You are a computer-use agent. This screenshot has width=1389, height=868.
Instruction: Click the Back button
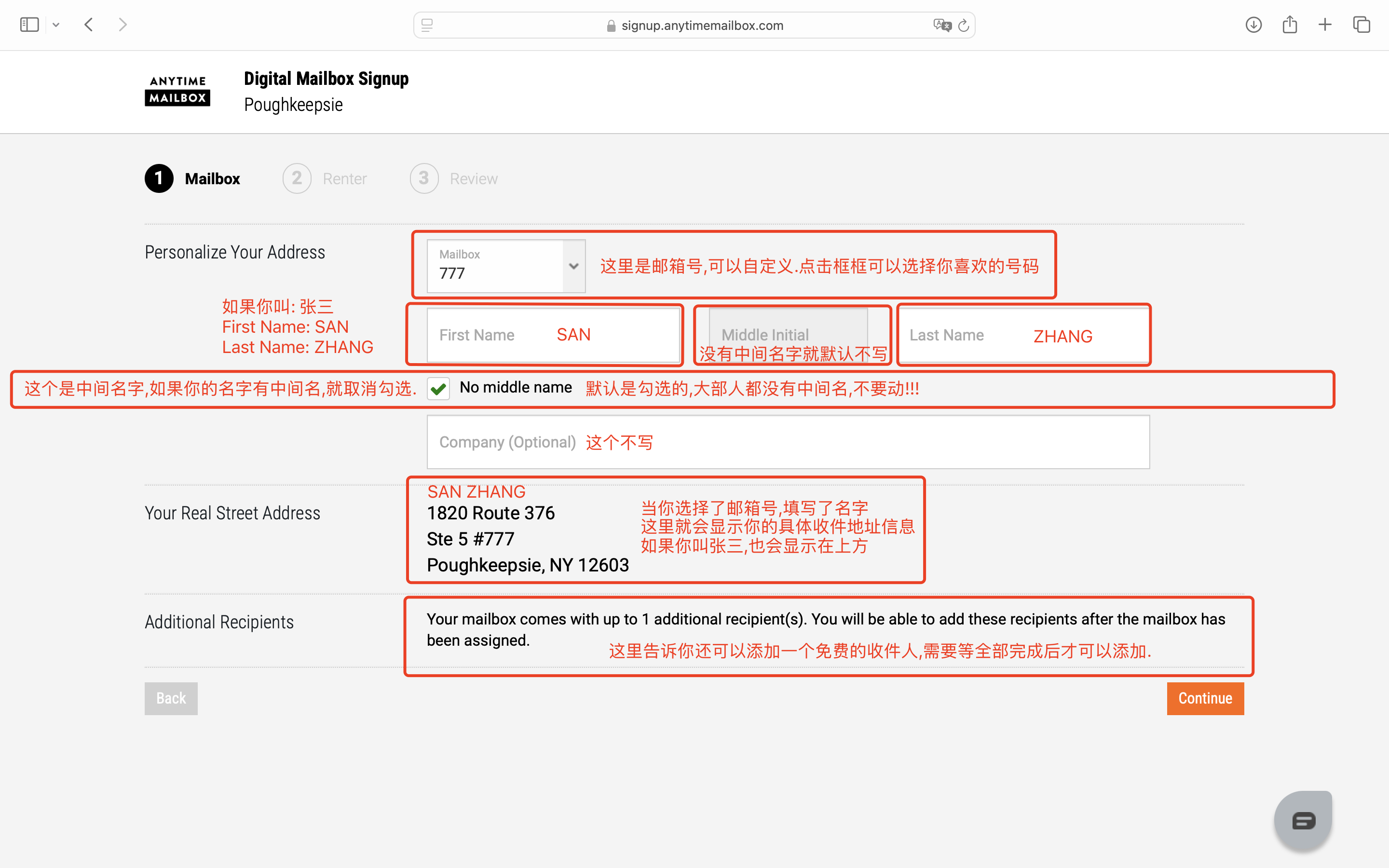pos(171,698)
